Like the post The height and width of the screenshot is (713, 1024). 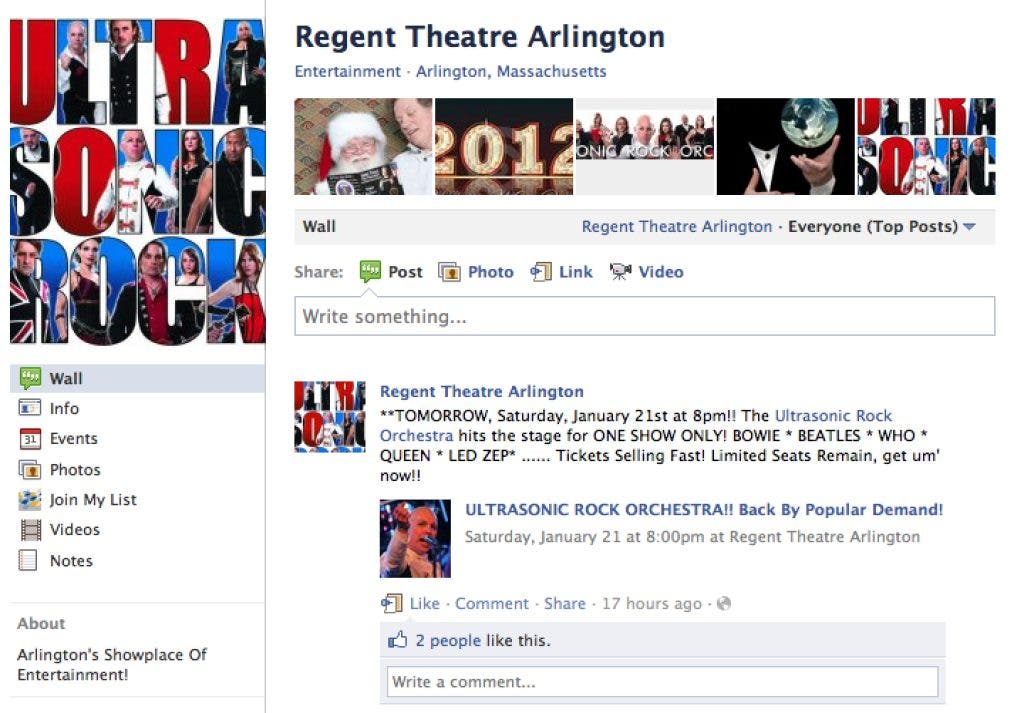[424, 603]
